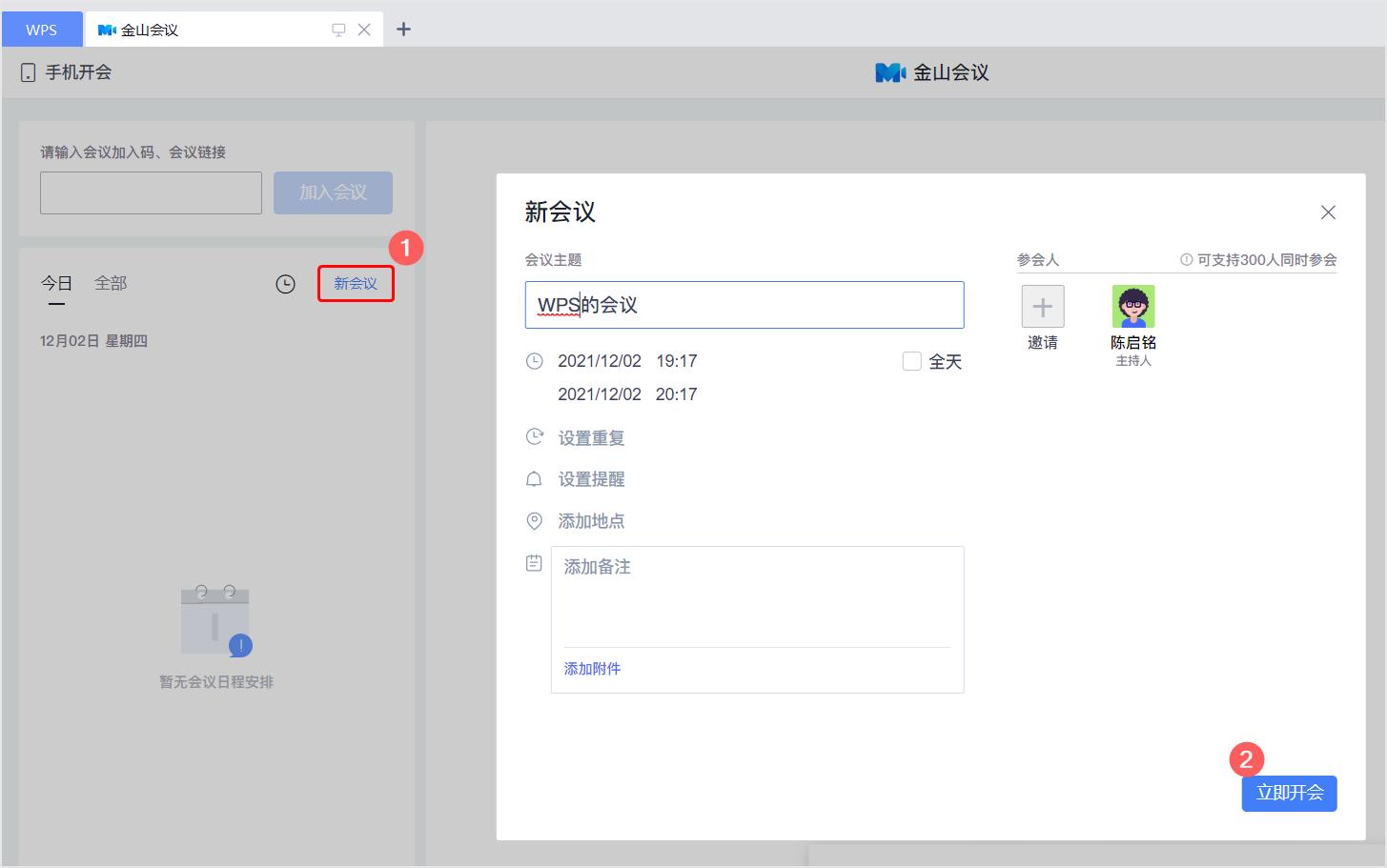The width and height of the screenshot is (1387, 868).
Task: Click the empty schedule calendar illustration
Action: click(x=216, y=621)
